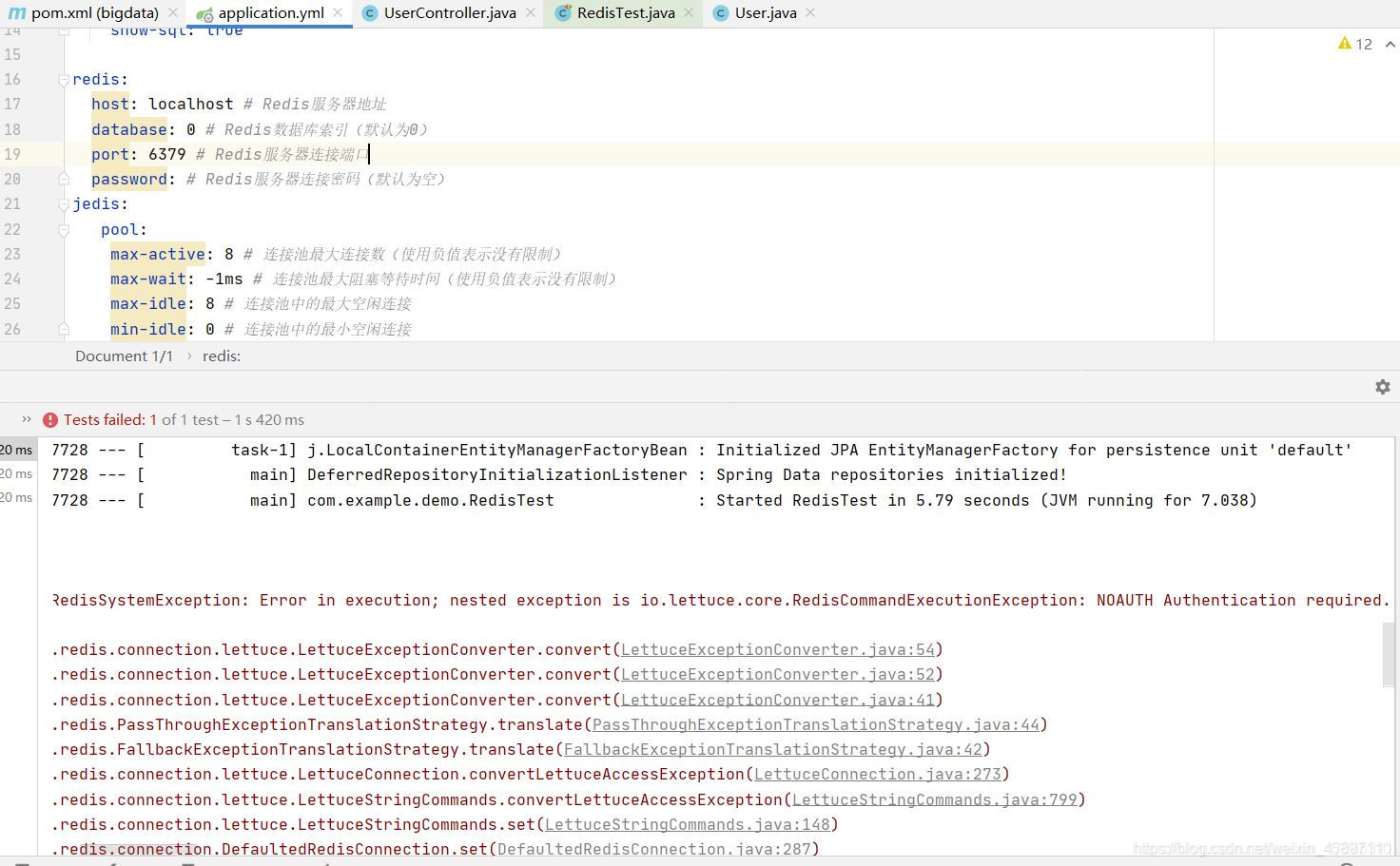Collapse the inspection widget chevron beside 12
1400x866 pixels.
point(1390,44)
